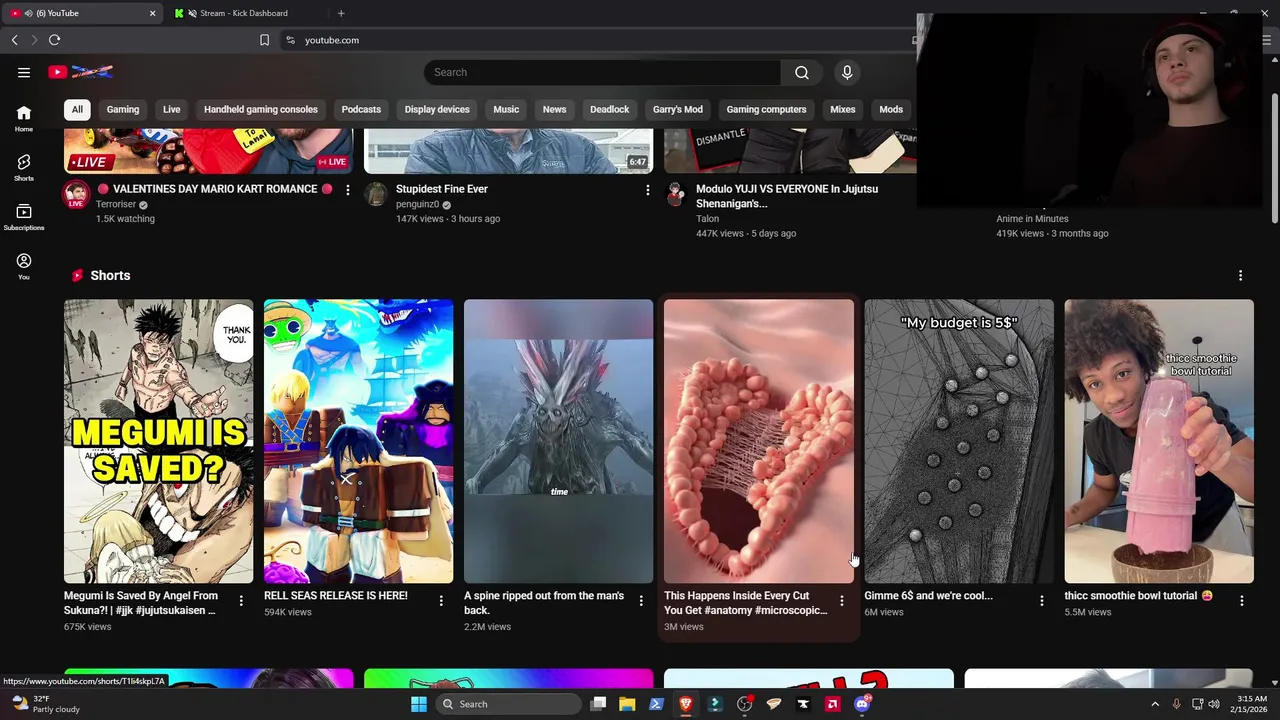Open options for RELL SEAS RELEASE short

tap(441, 601)
